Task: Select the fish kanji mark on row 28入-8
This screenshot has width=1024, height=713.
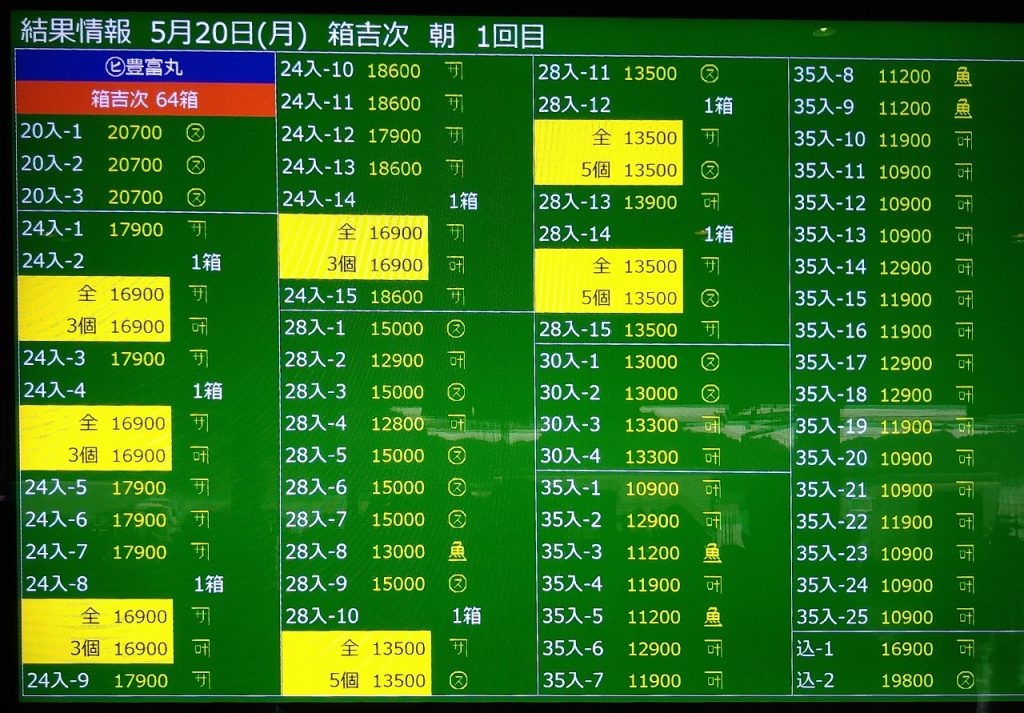Action: (x=457, y=551)
